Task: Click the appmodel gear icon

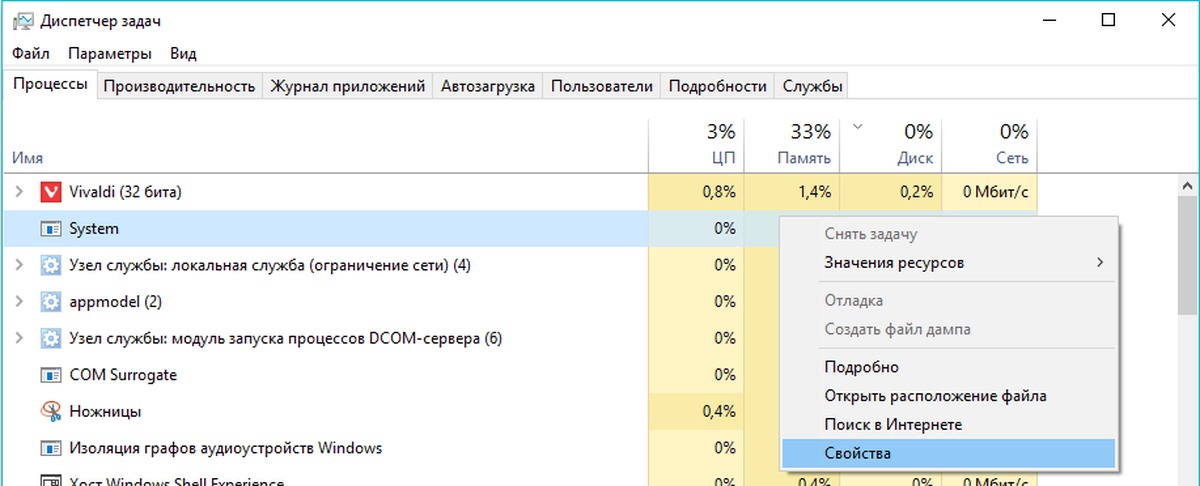Action: pos(50,301)
